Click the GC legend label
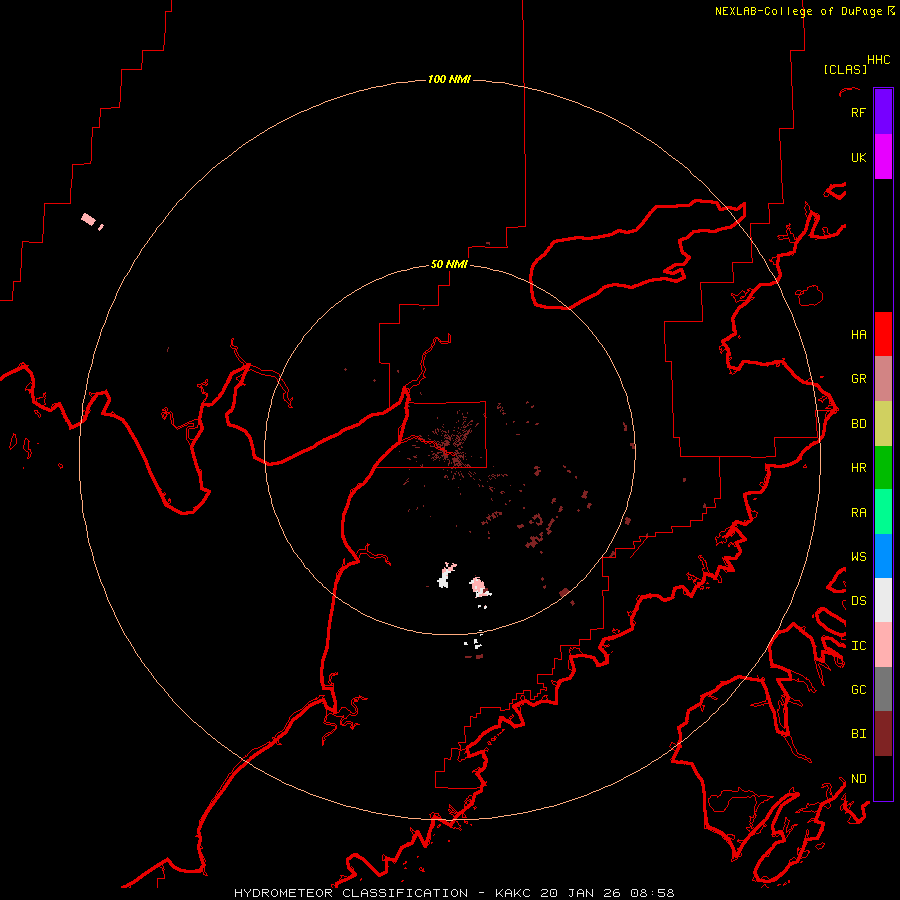This screenshot has height=900, width=900. click(858, 689)
